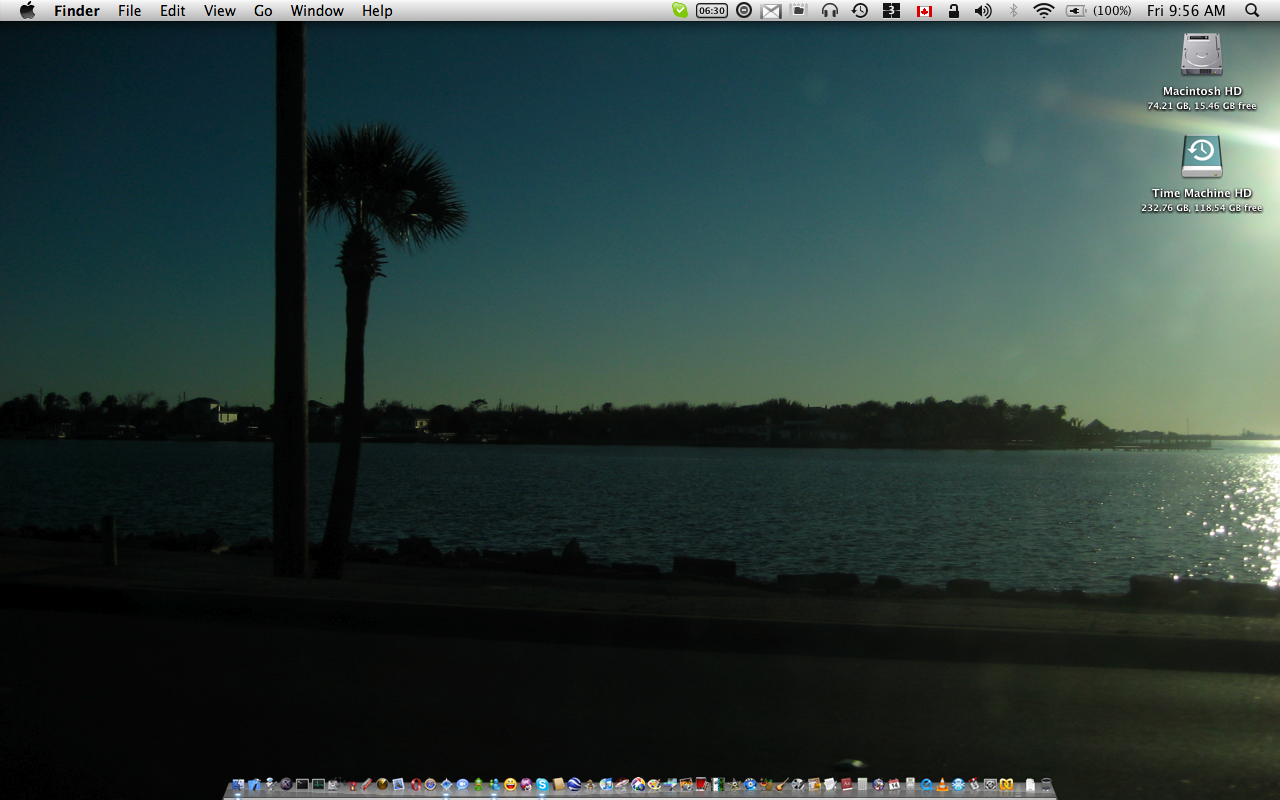Viewport: 1280px width, 800px height.
Task: Launch Opera browser from the Dock
Action: (415, 785)
